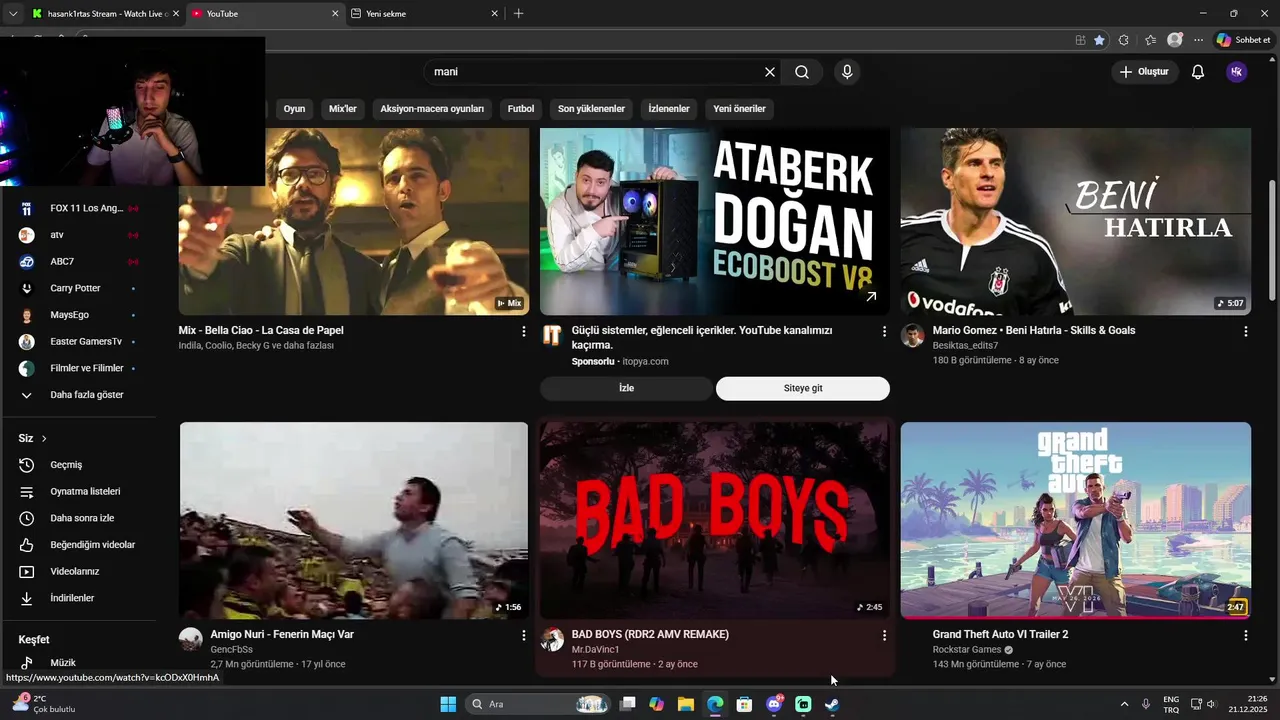
Task: Switch to the hasank1rtas Stream tab
Action: [x=105, y=14]
